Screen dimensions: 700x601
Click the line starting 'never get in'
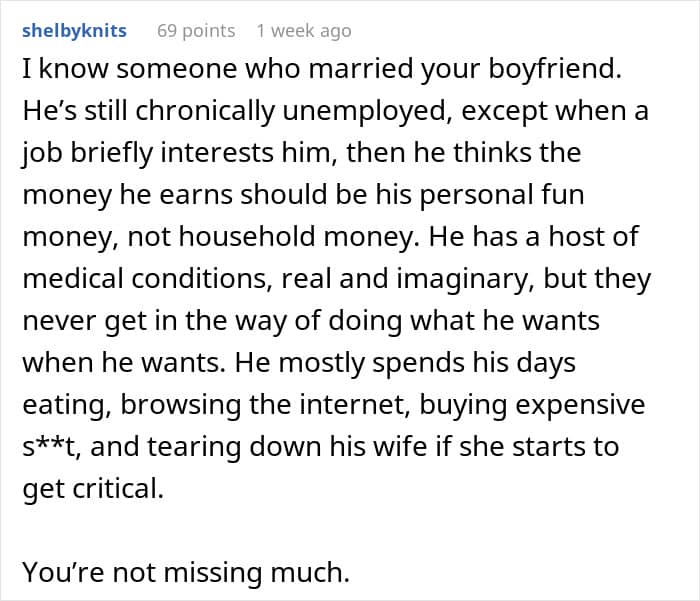tap(311, 321)
